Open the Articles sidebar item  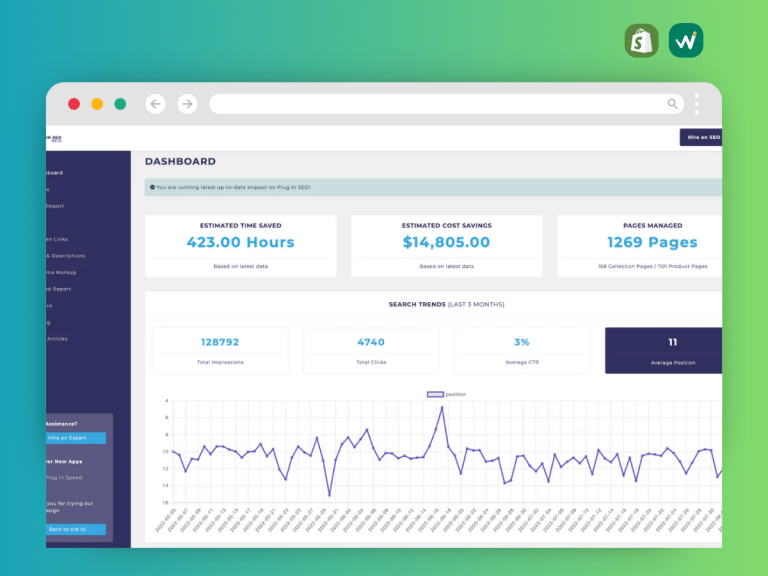click(57, 339)
